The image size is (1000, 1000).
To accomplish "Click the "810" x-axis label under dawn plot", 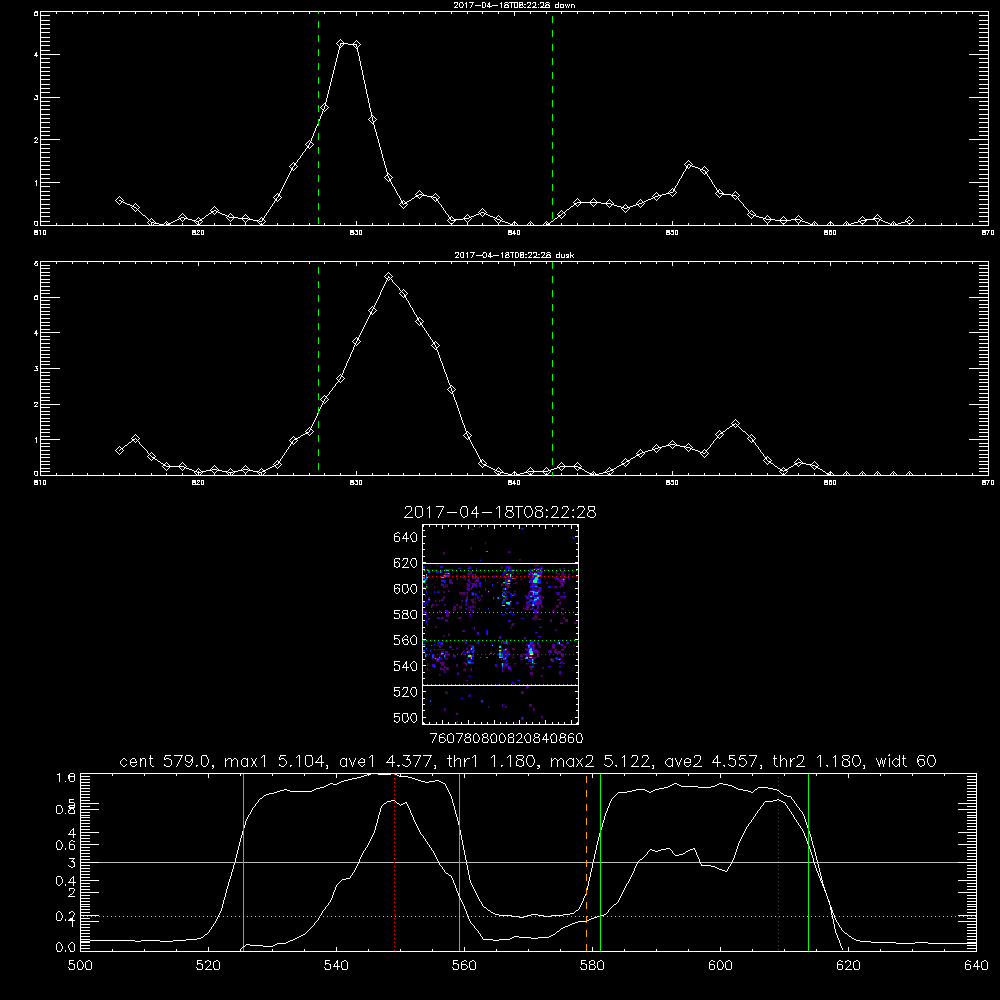I will tap(40, 233).
